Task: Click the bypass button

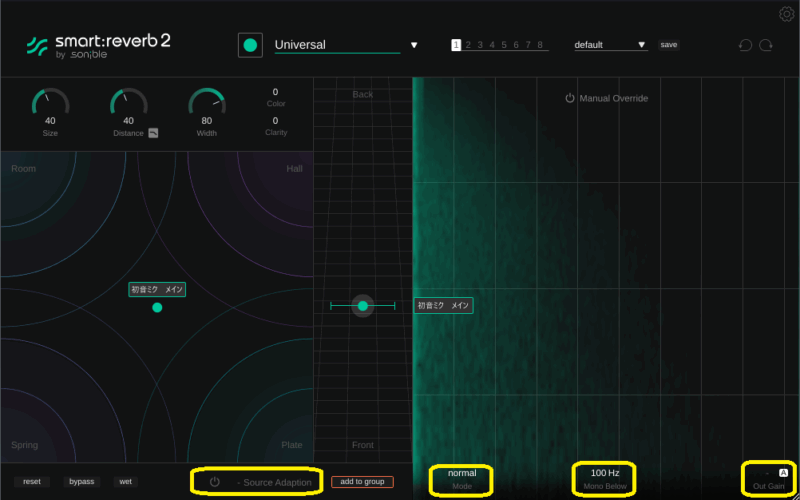Action: (82, 482)
